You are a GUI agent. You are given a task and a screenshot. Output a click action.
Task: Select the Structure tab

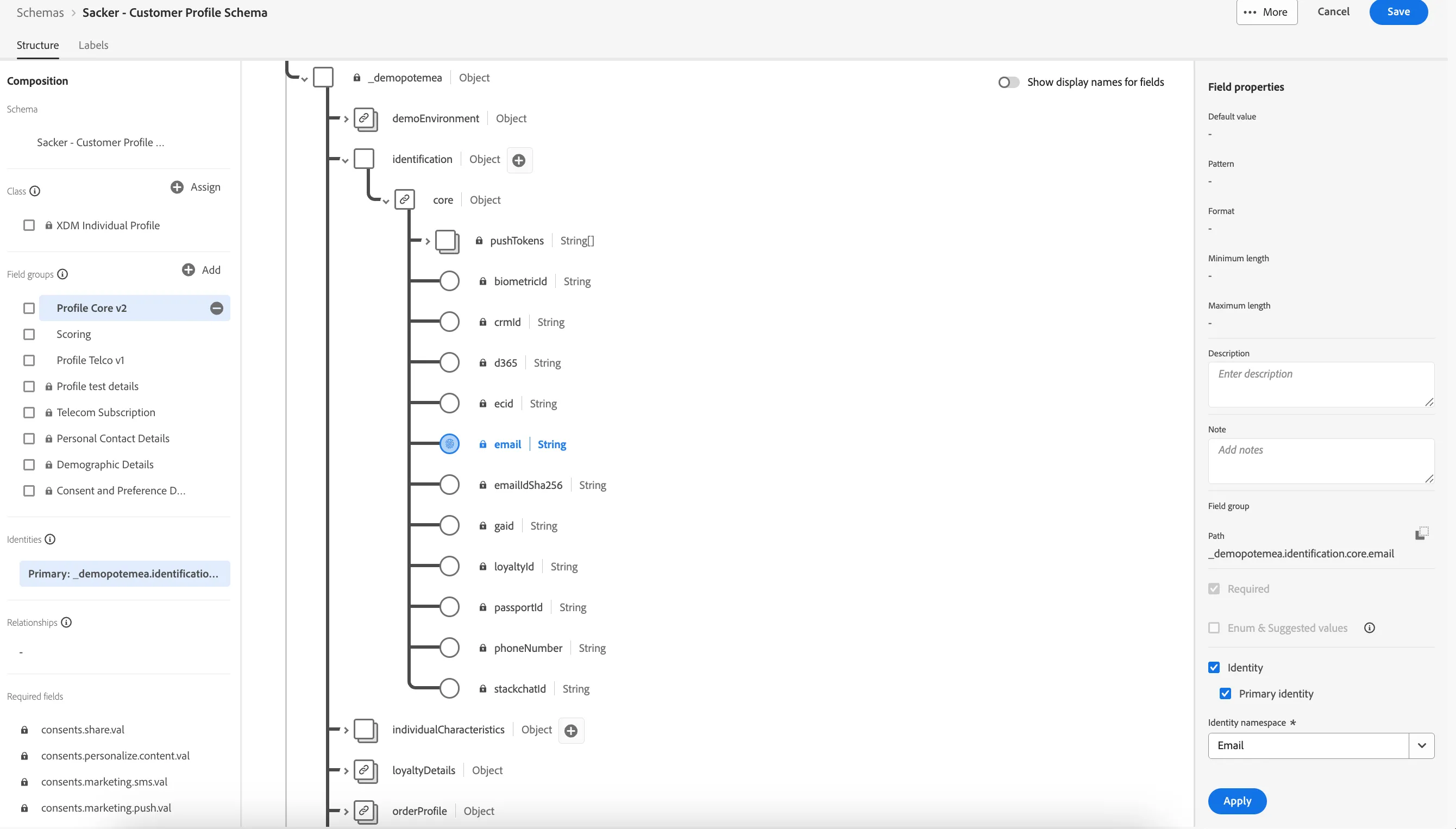37,45
